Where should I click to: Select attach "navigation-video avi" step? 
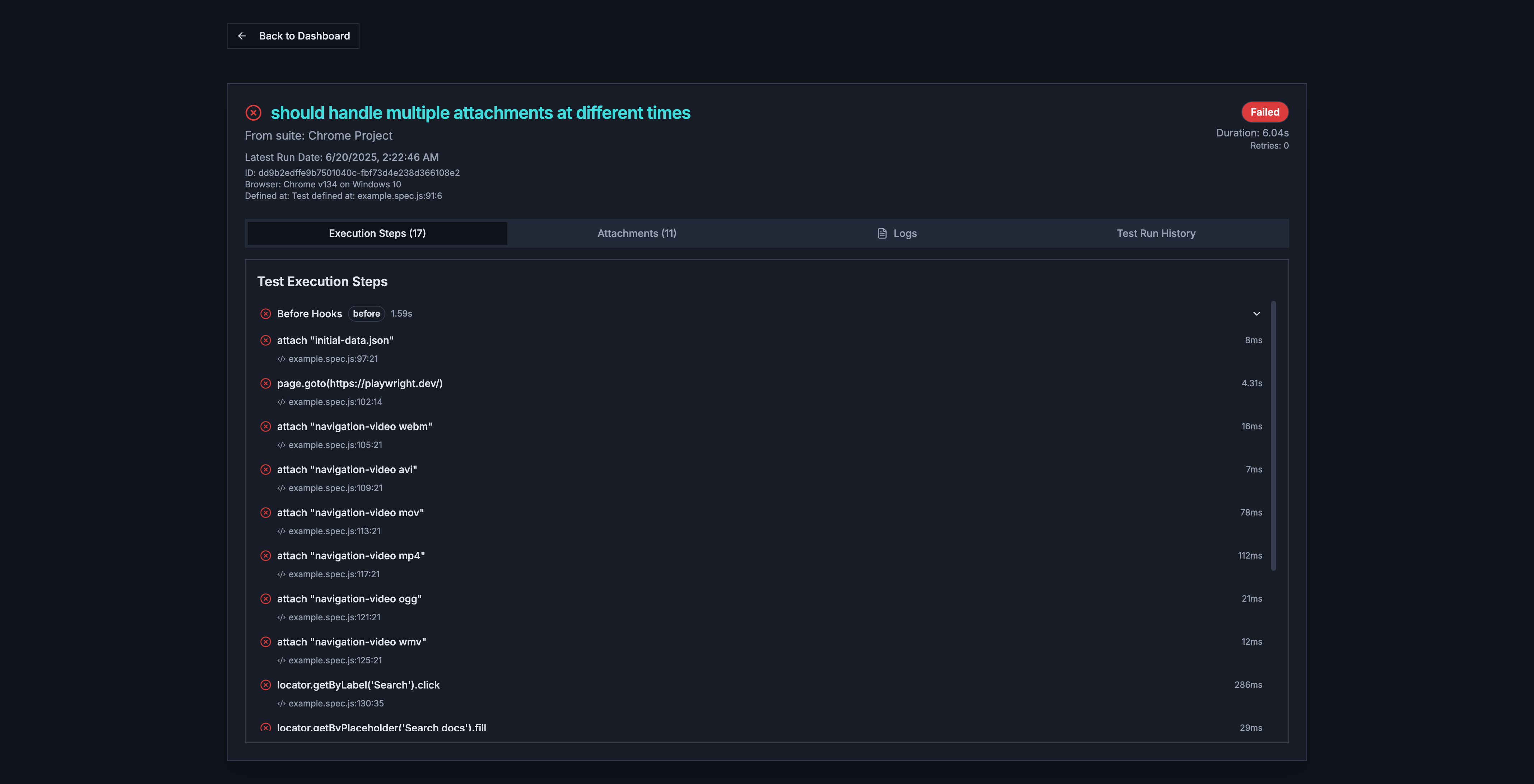click(347, 470)
